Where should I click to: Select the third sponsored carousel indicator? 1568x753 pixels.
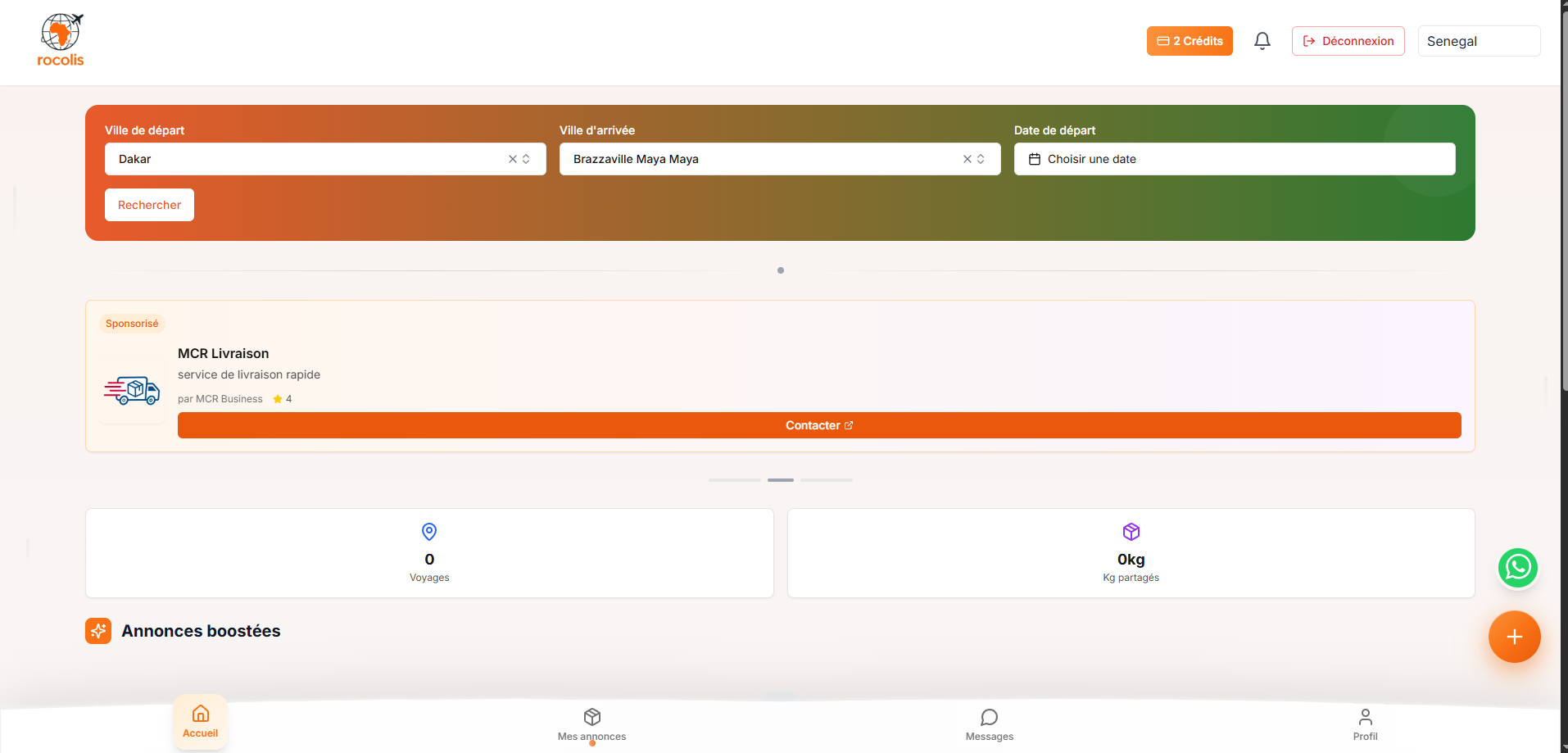pyautogui.click(x=826, y=480)
